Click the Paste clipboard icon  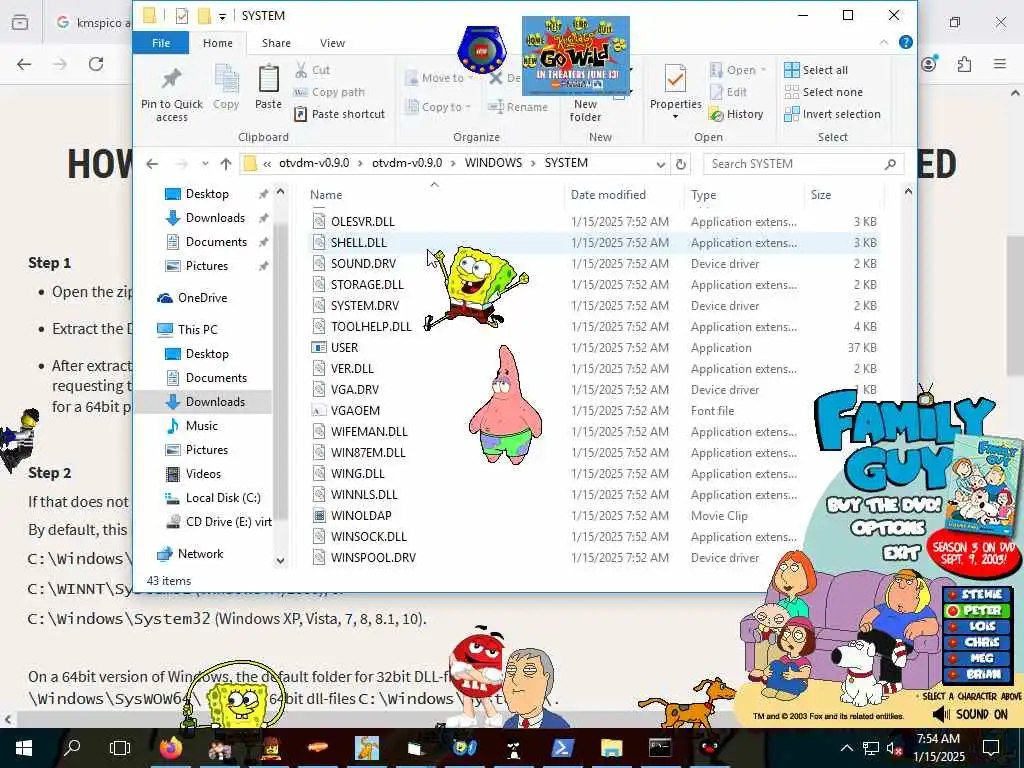(268, 78)
